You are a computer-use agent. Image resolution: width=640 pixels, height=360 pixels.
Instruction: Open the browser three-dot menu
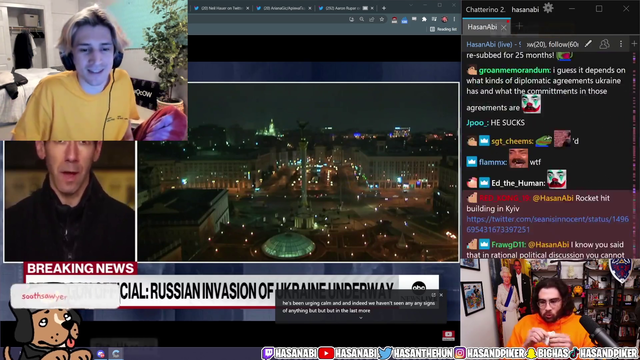click(x=454, y=19)
